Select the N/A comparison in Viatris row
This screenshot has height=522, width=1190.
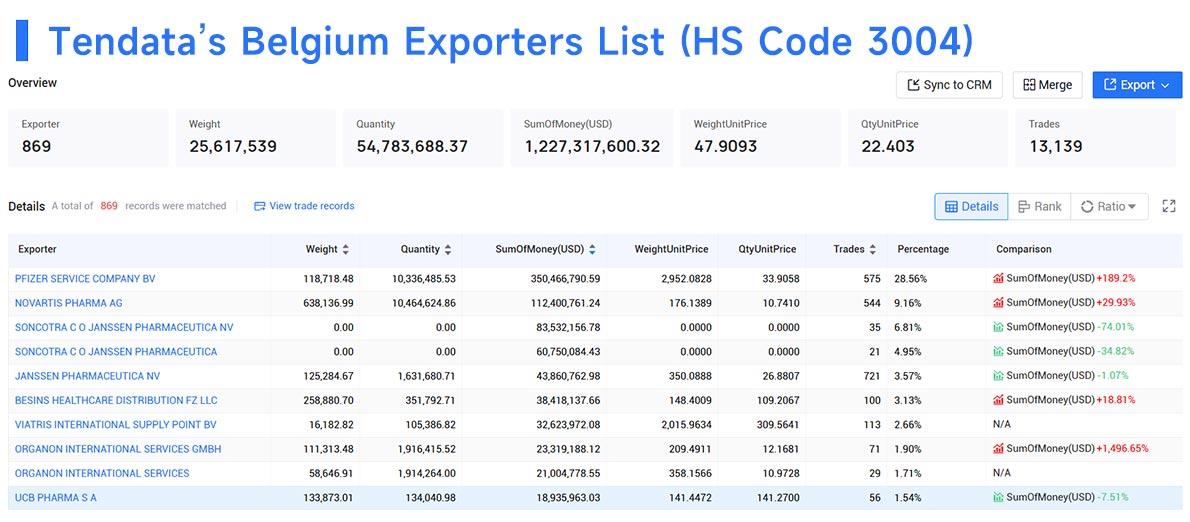(1002, 424)
